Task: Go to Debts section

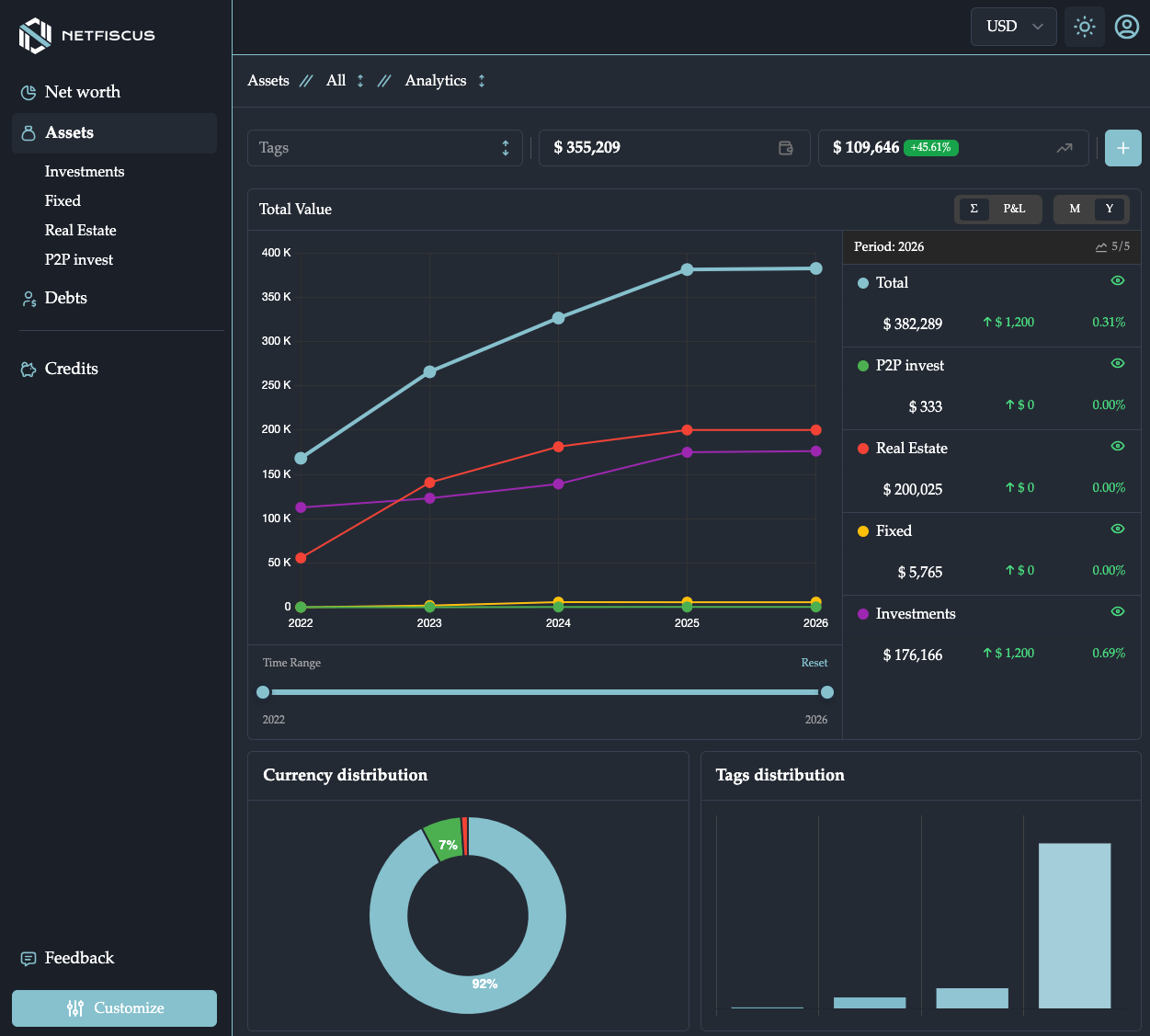Action: coord(65,298)
